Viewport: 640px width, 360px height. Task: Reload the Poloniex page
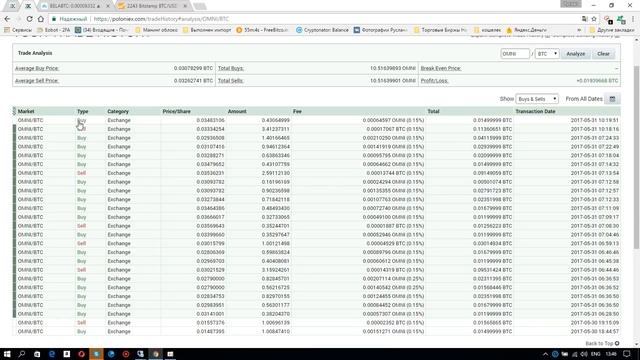click(x=29, y=19)
